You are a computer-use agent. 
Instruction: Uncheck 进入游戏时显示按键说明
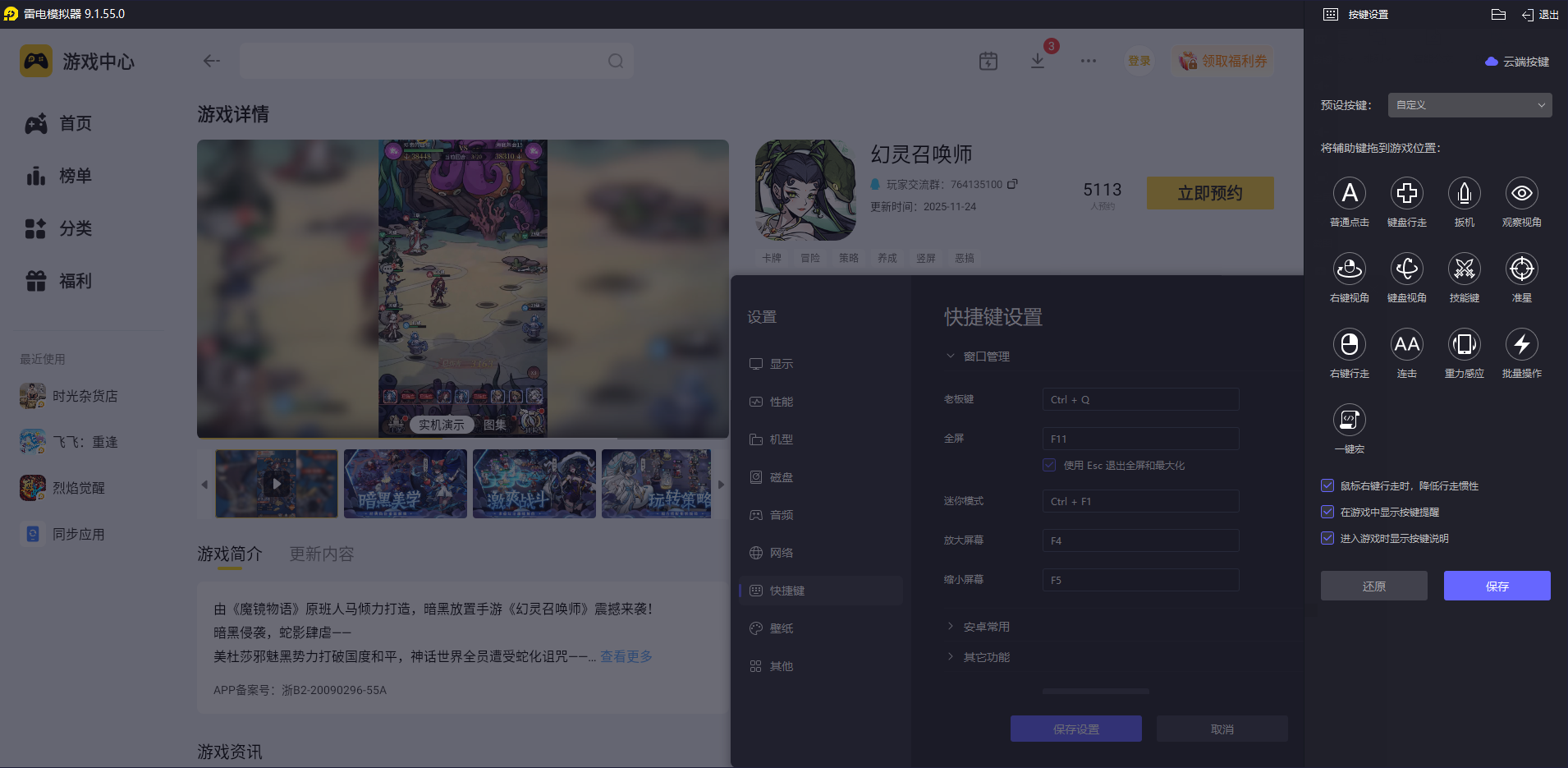1327,538
